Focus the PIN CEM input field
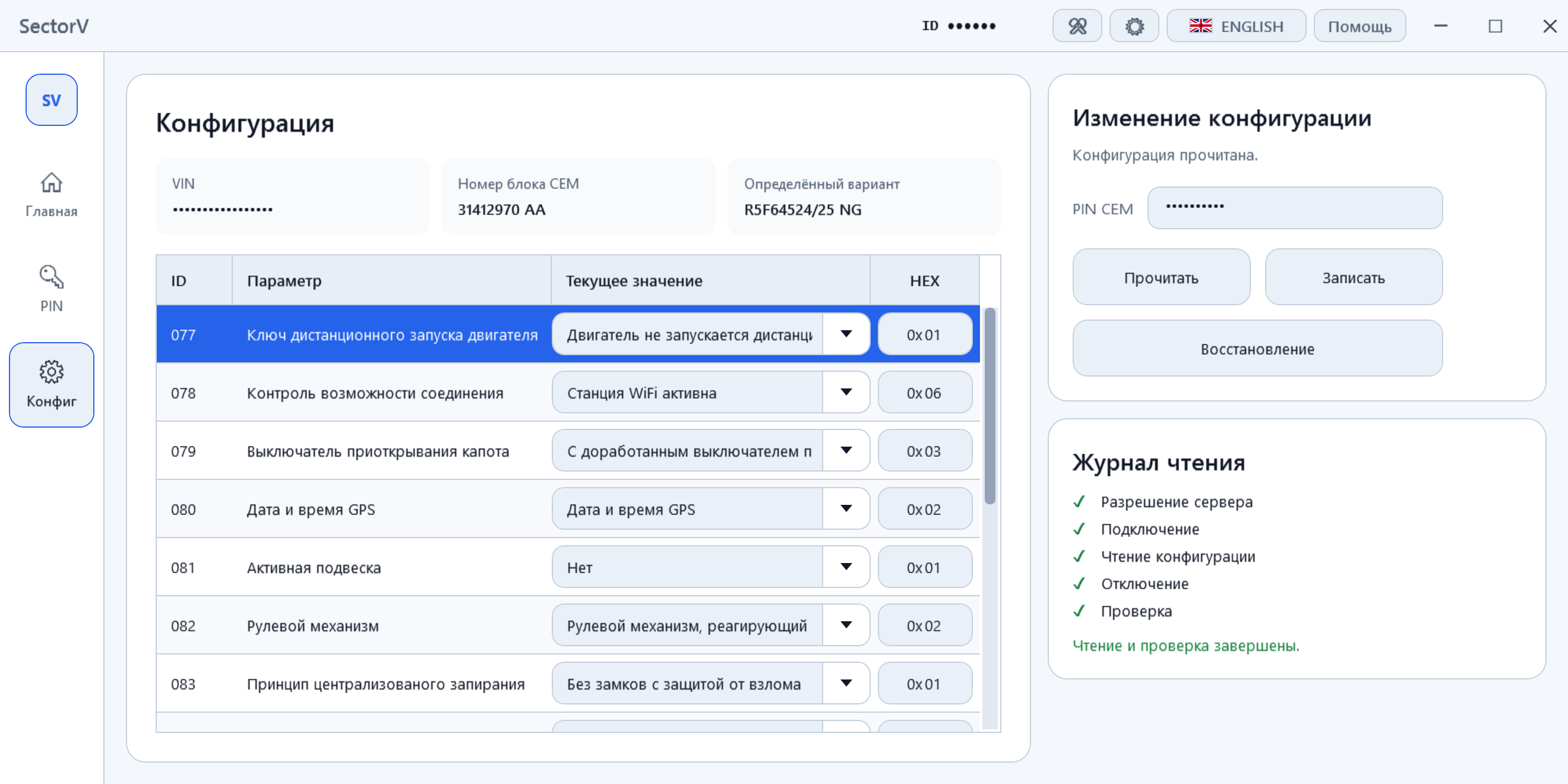Screen dimensions: 1568x784 point(1295,207)
